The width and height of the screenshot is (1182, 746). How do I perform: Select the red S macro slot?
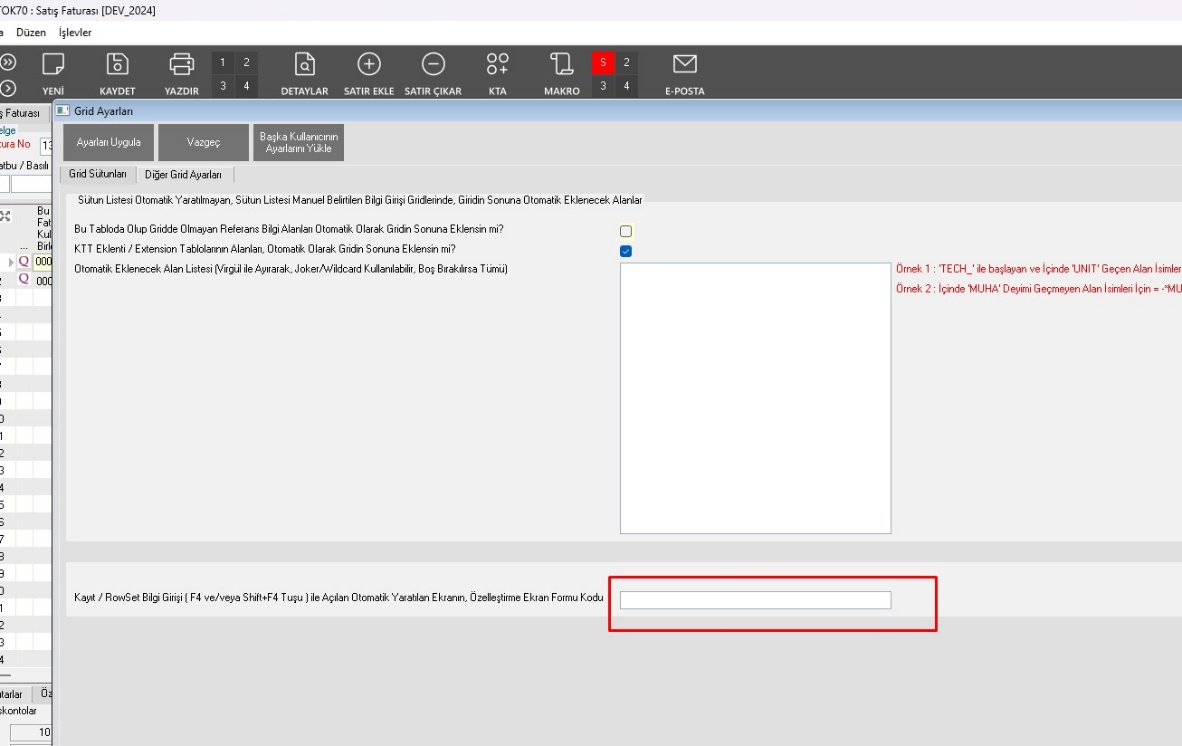coord(603,63)
